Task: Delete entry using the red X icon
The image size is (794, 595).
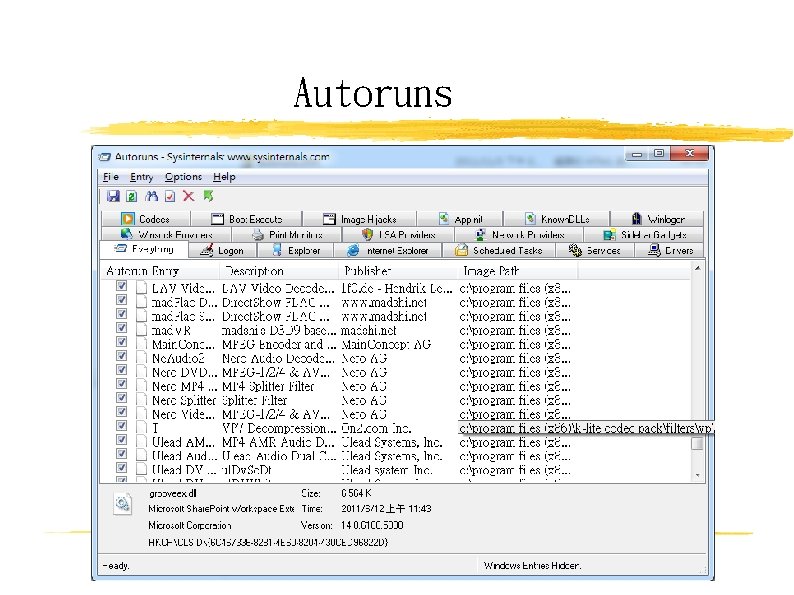Action: [x=188, y=196]
